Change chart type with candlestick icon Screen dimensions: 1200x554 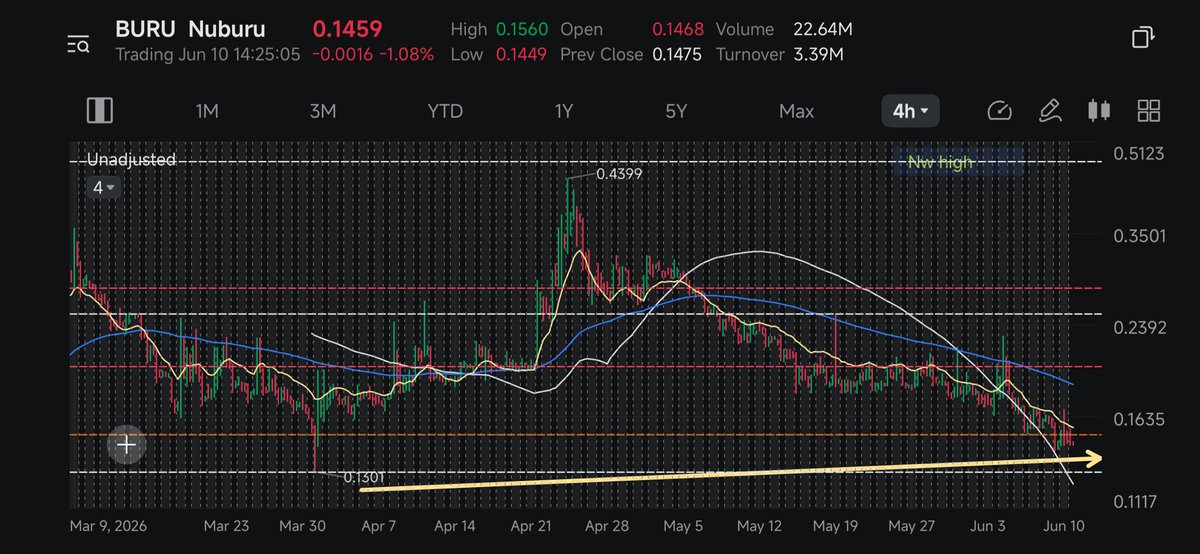click(x=1099, y=111)
